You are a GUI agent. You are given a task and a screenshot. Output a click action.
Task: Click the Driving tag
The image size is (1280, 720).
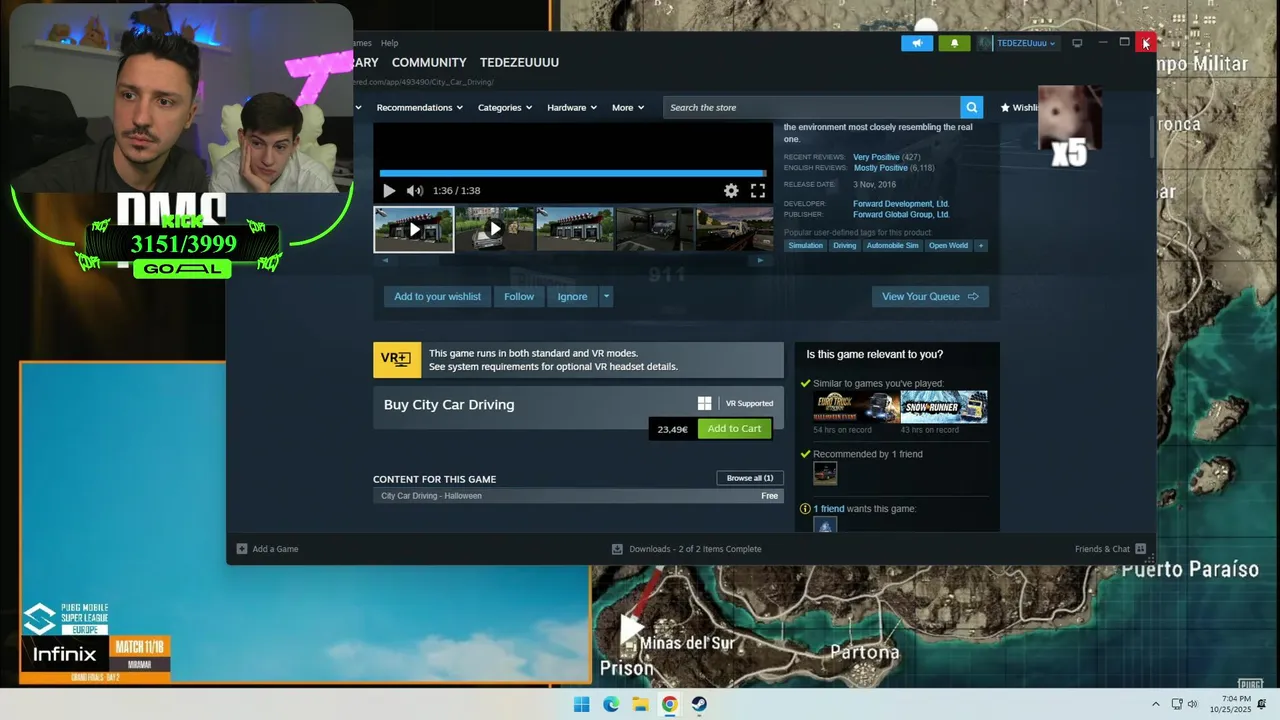point(845,245)
